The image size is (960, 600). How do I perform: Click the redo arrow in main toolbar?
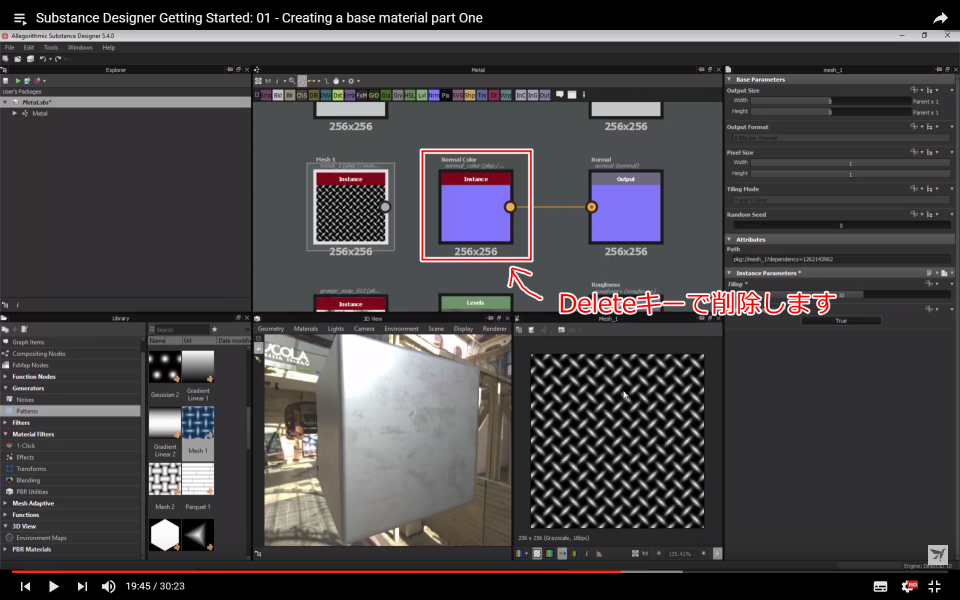58,59
